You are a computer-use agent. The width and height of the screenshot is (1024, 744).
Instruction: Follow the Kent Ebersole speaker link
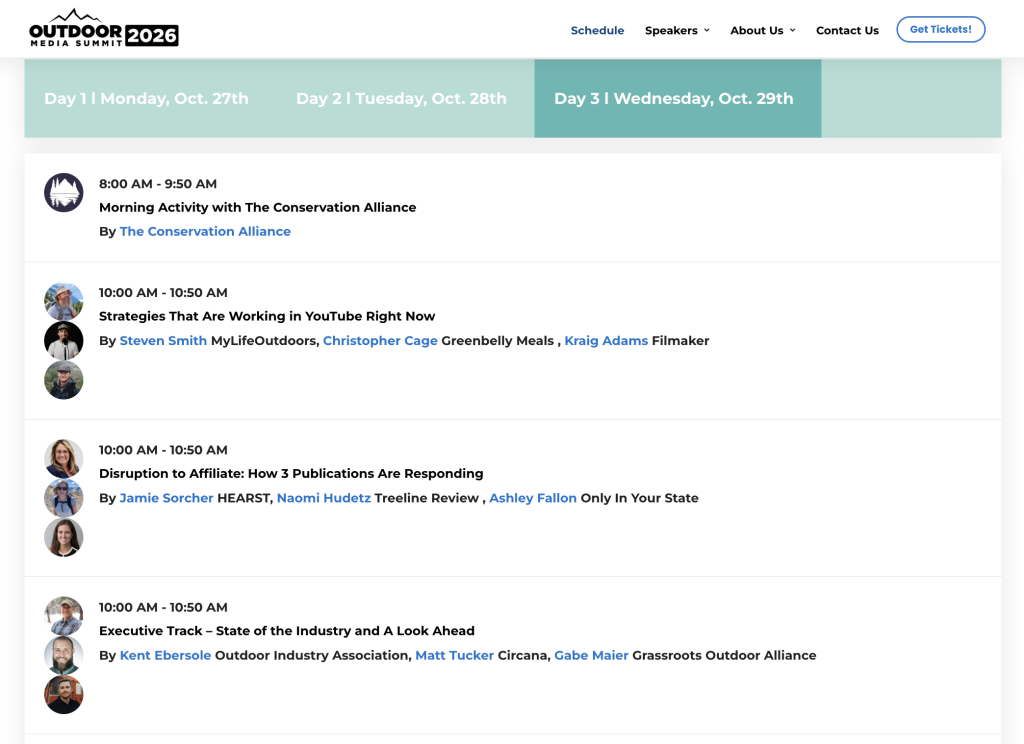click(165, 656)
